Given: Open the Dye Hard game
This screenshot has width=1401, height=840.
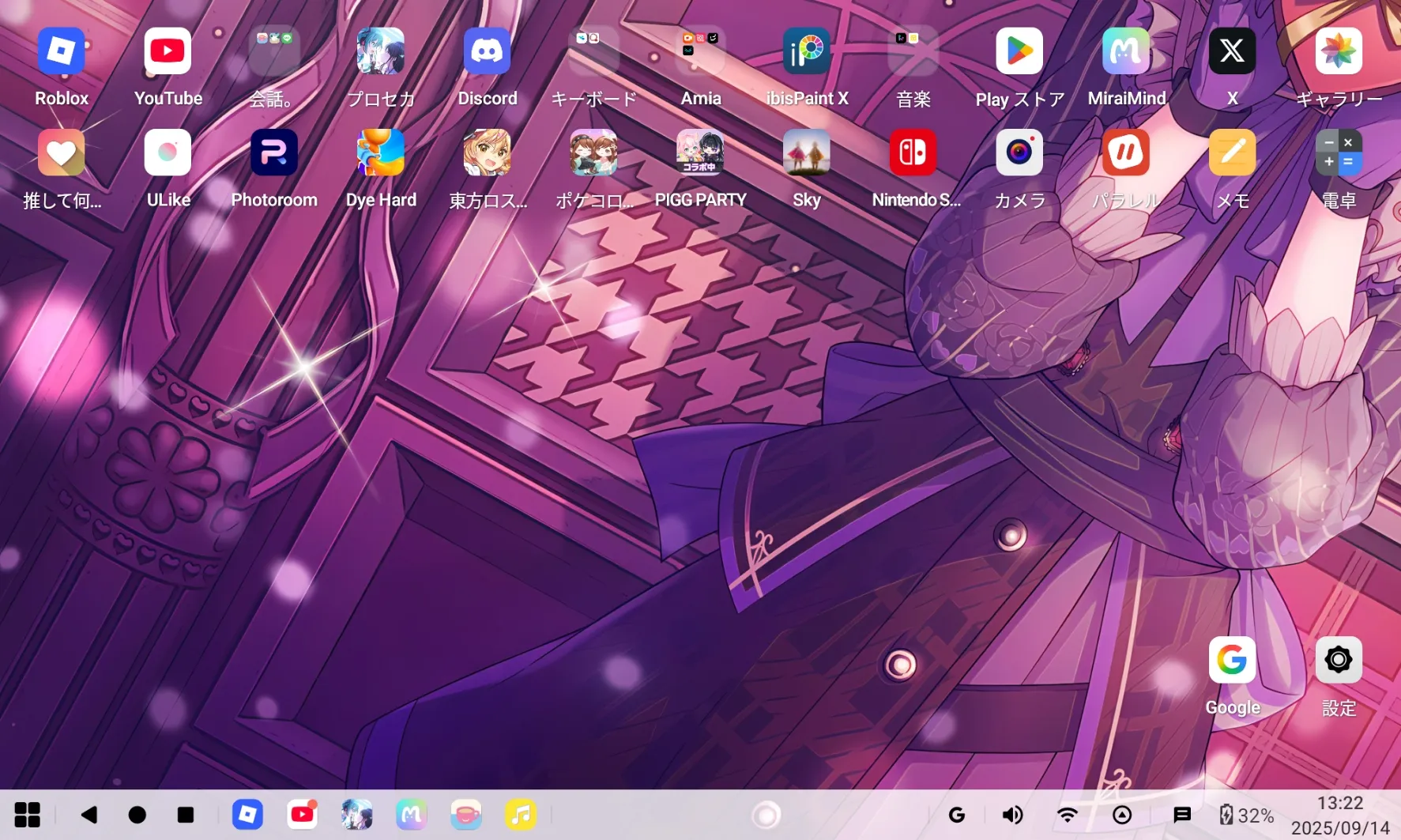Looking at the screenshot, I should click(x=381, y=153).
